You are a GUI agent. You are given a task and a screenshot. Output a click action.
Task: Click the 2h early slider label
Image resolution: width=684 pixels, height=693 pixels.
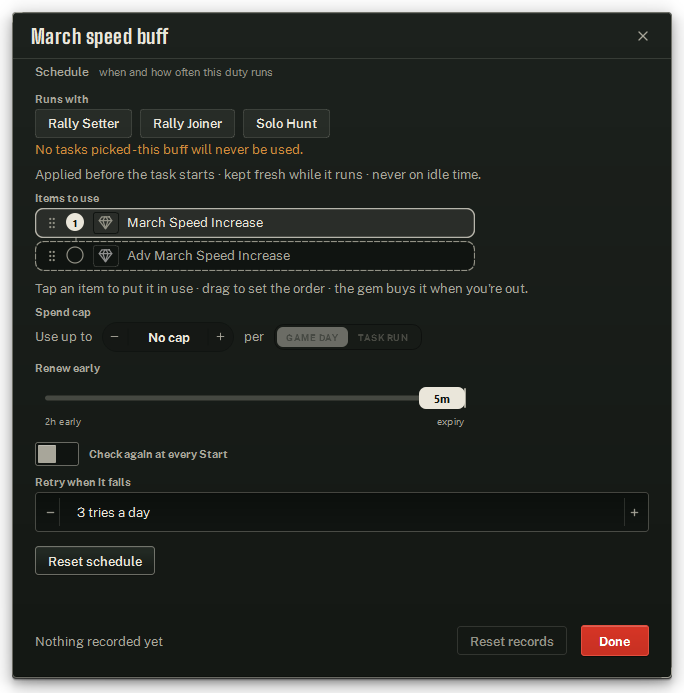pos(63,422)
